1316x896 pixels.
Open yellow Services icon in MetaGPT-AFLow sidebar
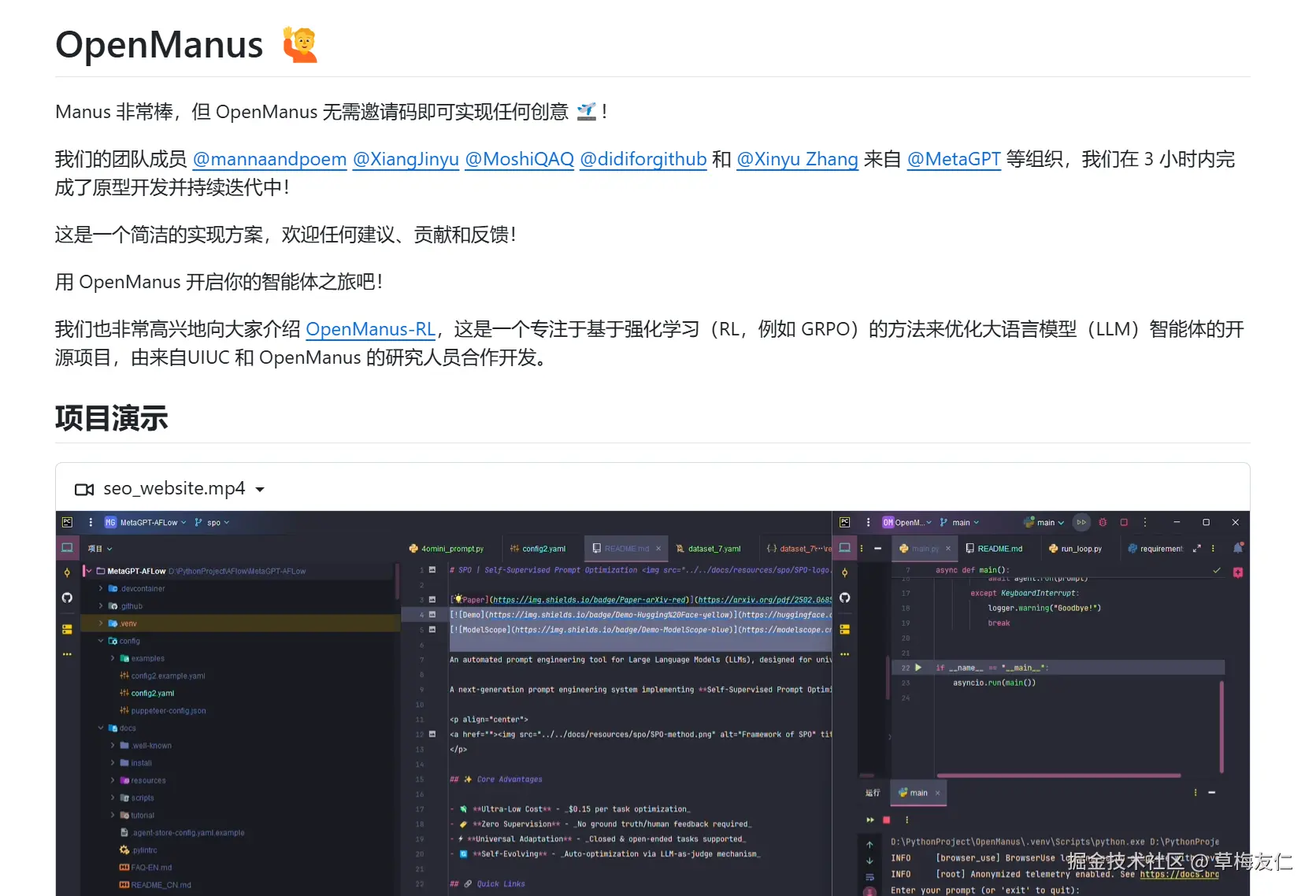point(67,629)
